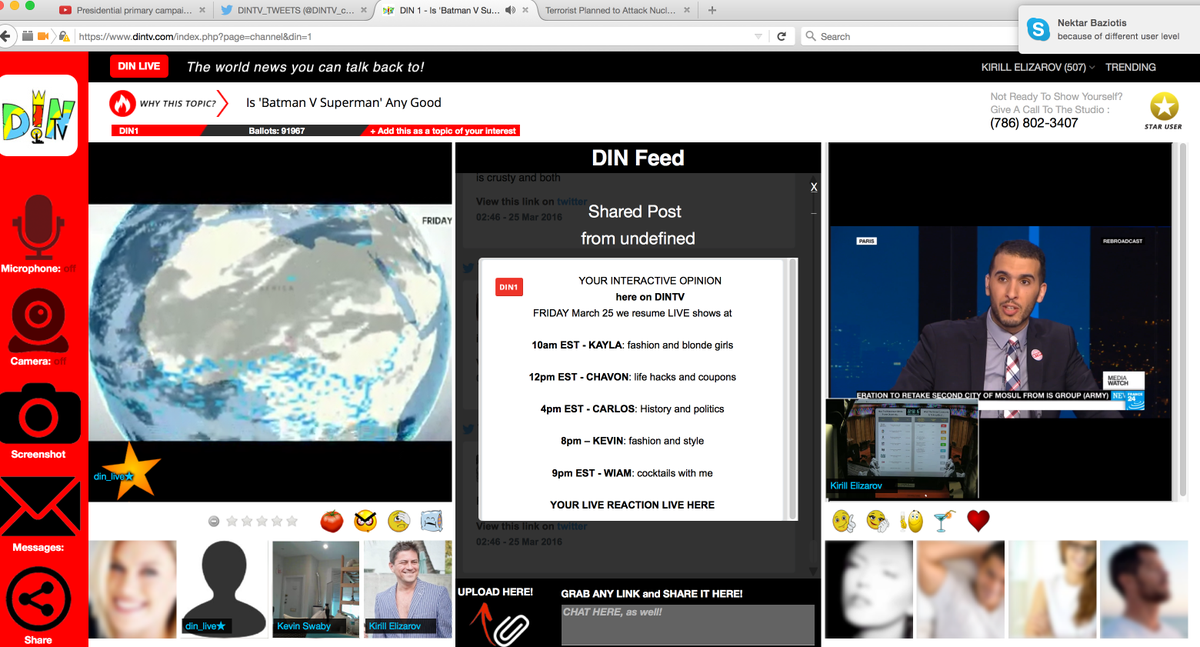
Task: Click the blonde woman thumbnail at bottom left
Action: pyautogui.click(x=133, y=589)
